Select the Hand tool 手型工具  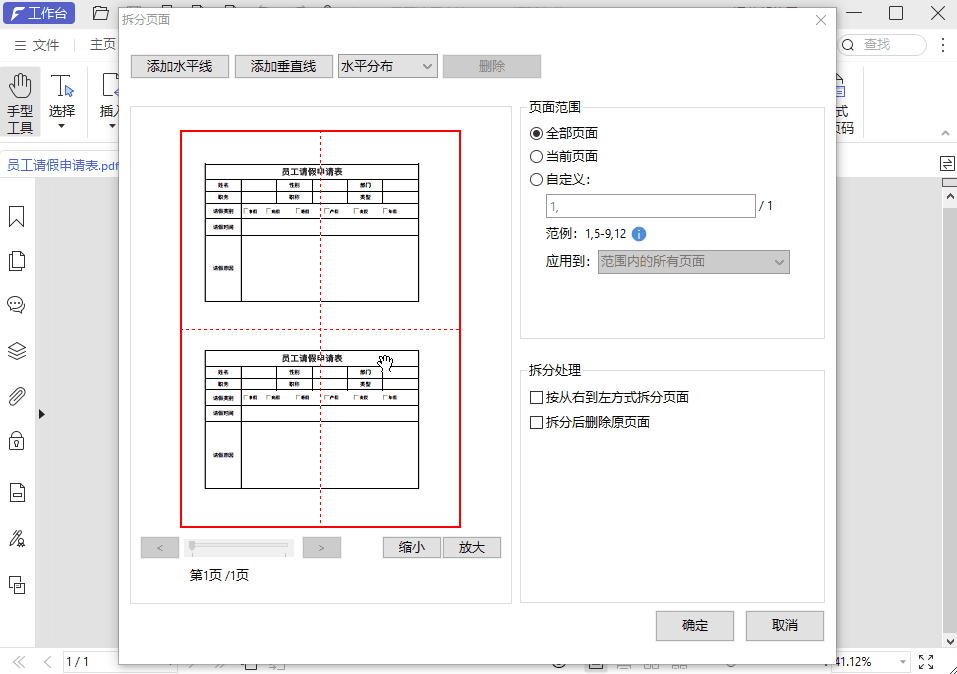[x=20, y=93]
